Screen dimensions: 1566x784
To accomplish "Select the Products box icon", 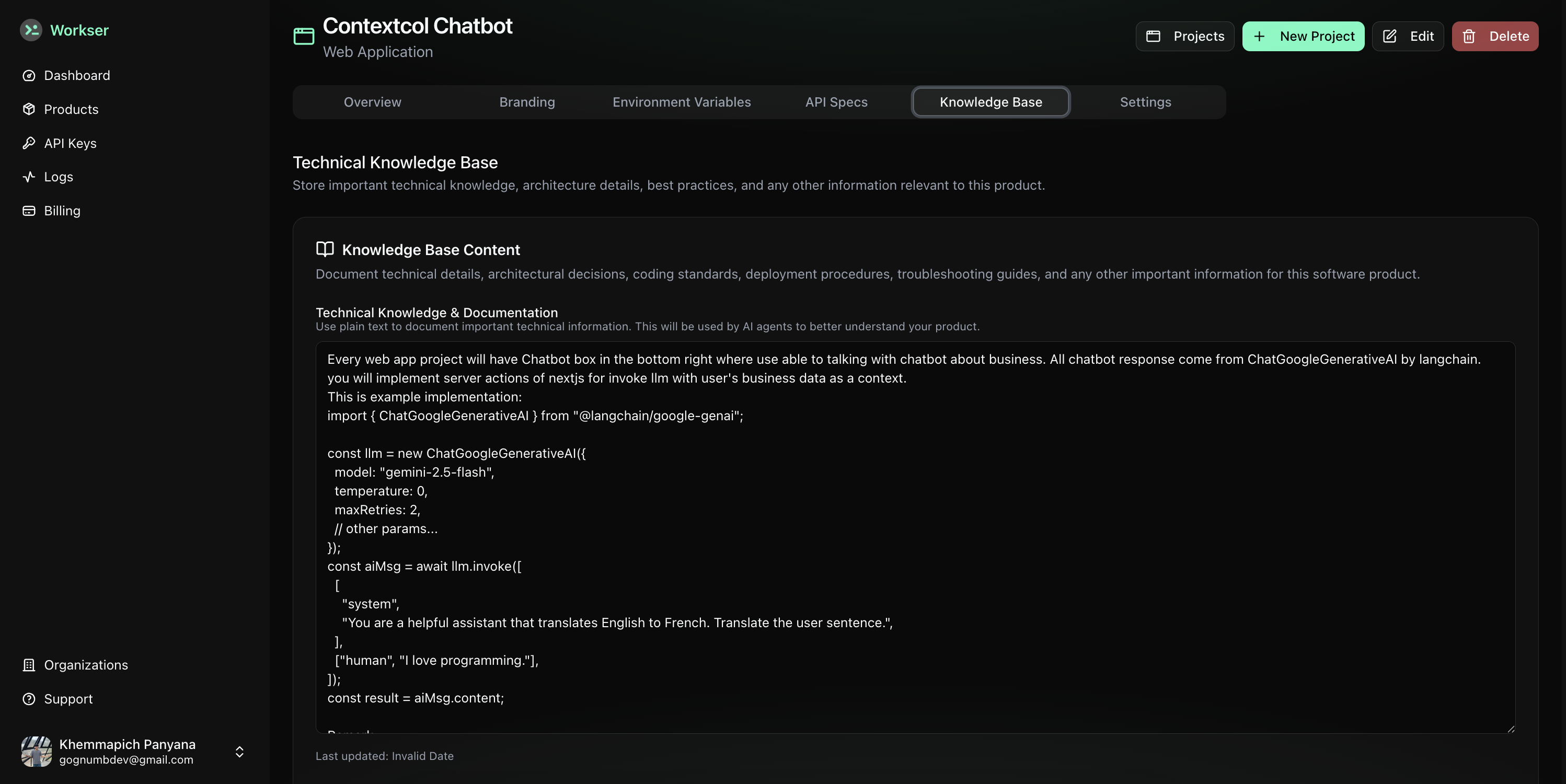I will tap(30, 109).
